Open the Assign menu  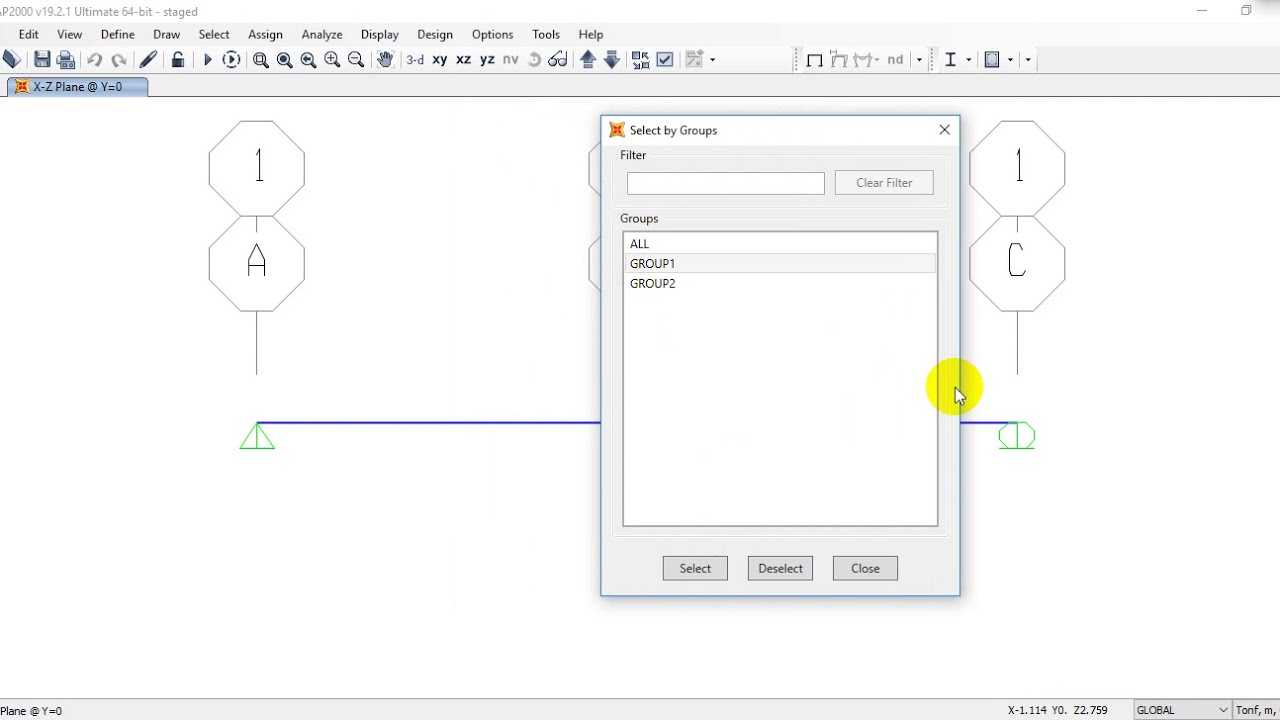(265, 34)
